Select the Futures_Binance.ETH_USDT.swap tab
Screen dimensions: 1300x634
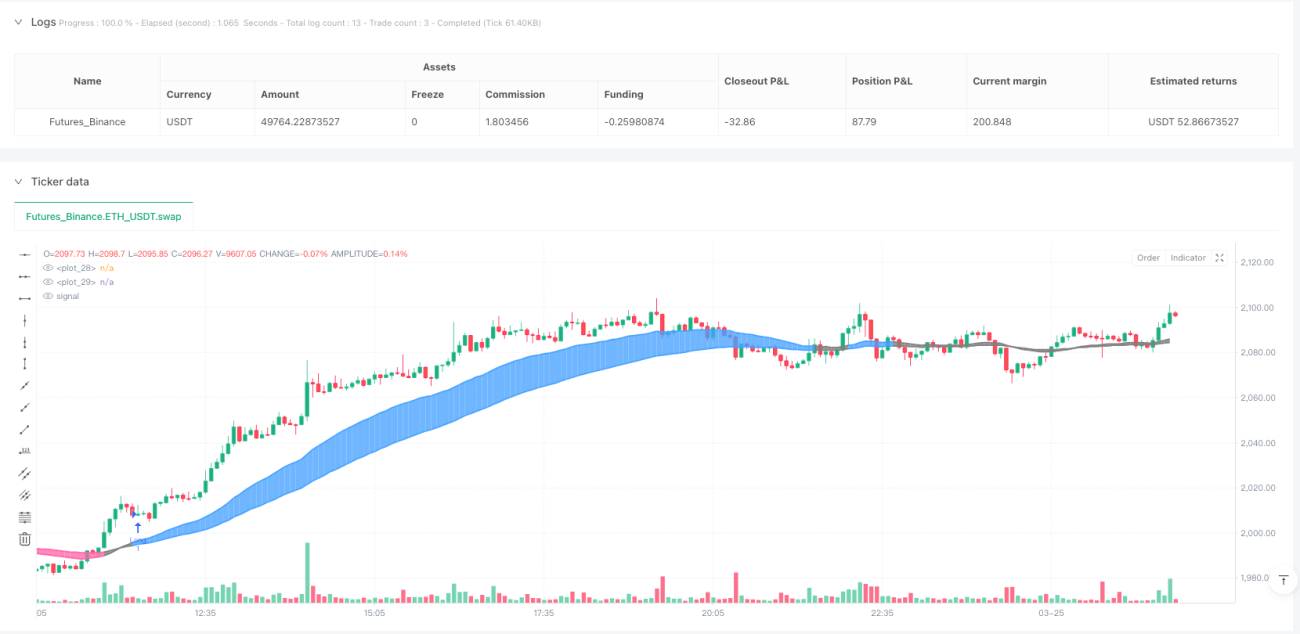coord(104,216)
